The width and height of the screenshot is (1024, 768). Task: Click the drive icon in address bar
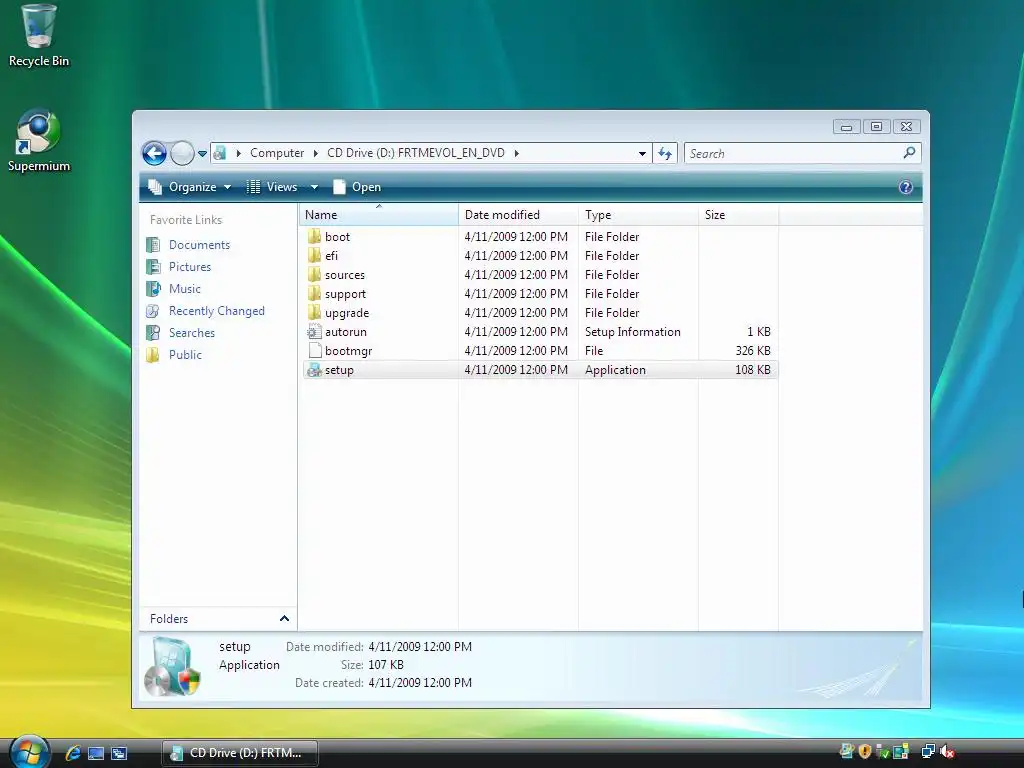point(220,153)
